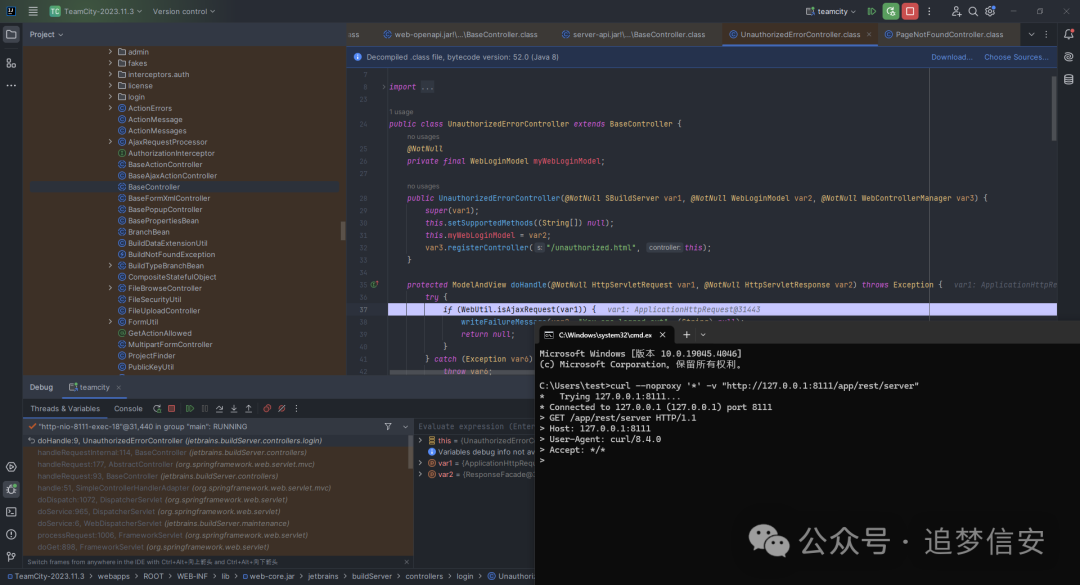
Task: Open the Notifications bell icon
Action: (1068, 34)
